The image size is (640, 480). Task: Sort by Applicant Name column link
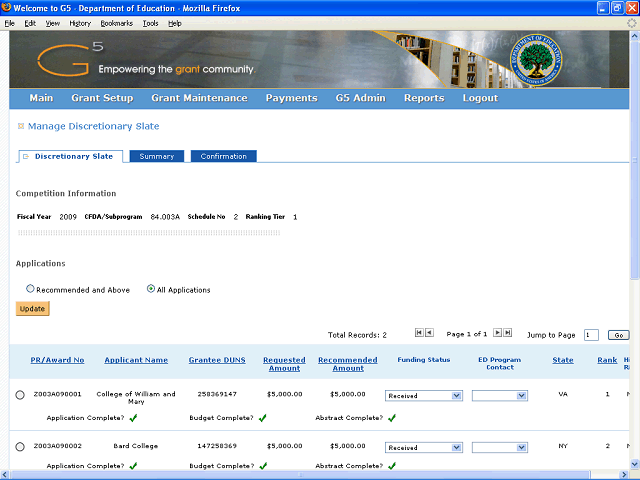(136, 360)
